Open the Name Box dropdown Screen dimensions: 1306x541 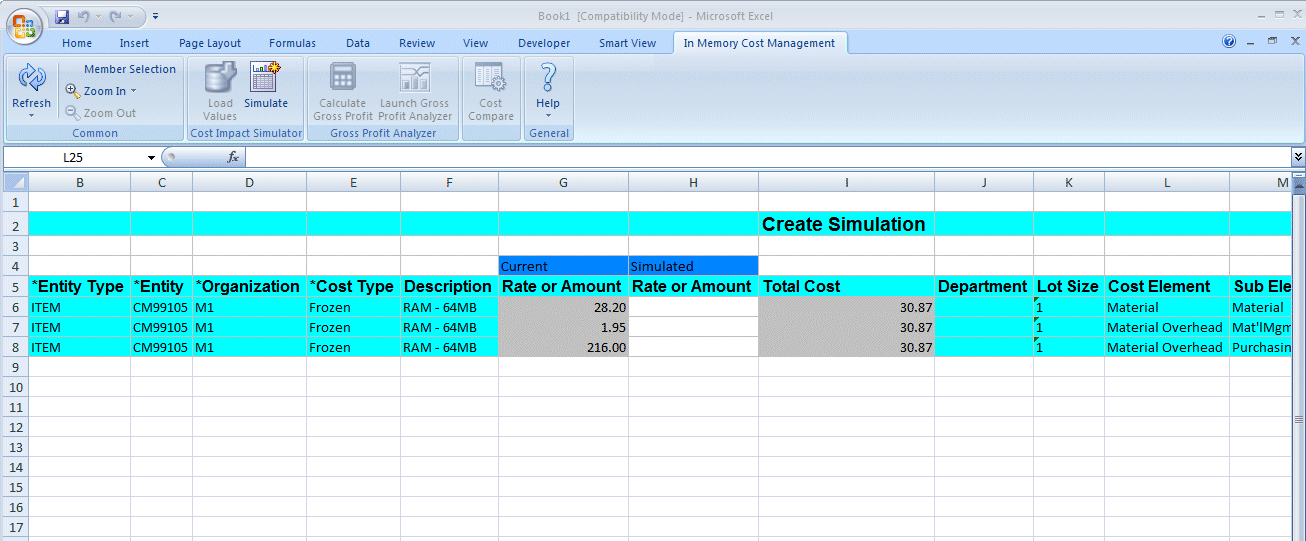[x=151, y=158]
